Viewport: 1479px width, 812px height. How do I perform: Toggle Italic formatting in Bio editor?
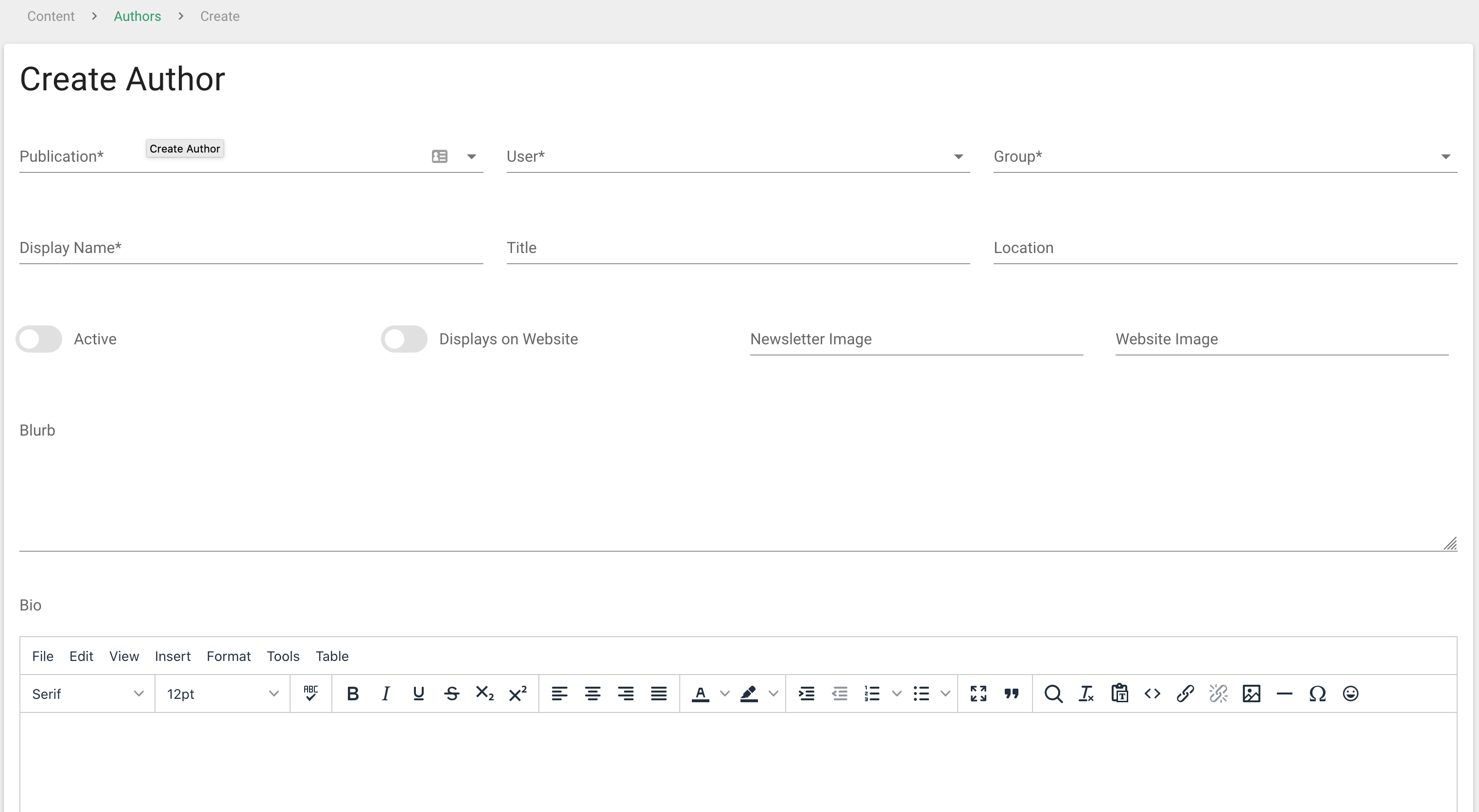tap(386, 694)
